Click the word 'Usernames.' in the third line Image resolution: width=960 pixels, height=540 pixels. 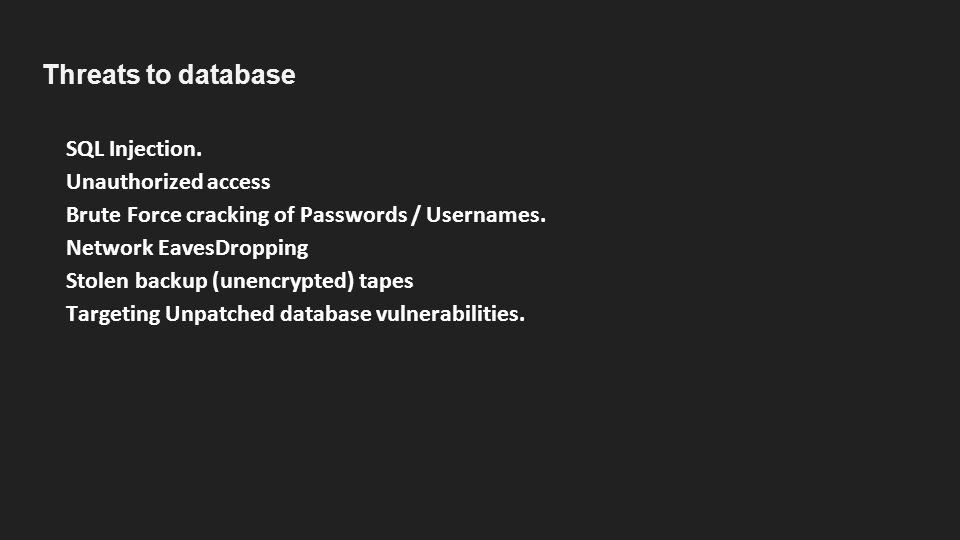click(486, 215)
